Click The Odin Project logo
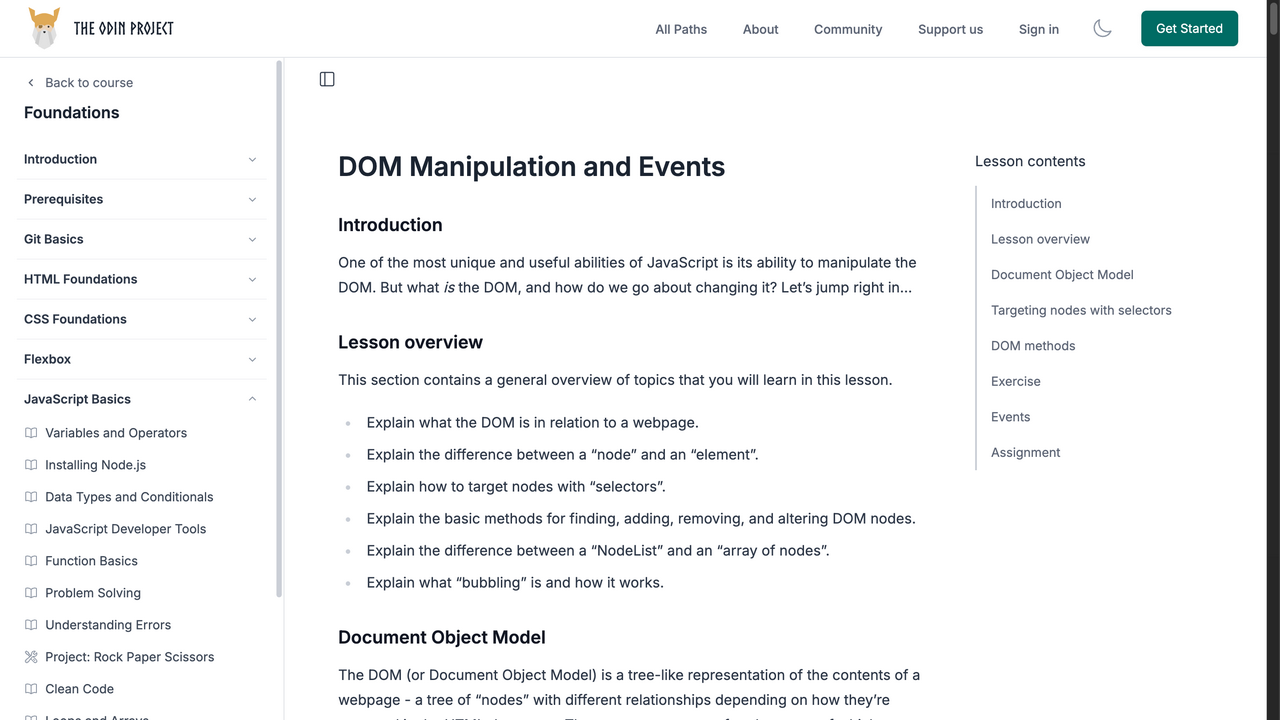The image size is (1280, 720). point(101,28)
